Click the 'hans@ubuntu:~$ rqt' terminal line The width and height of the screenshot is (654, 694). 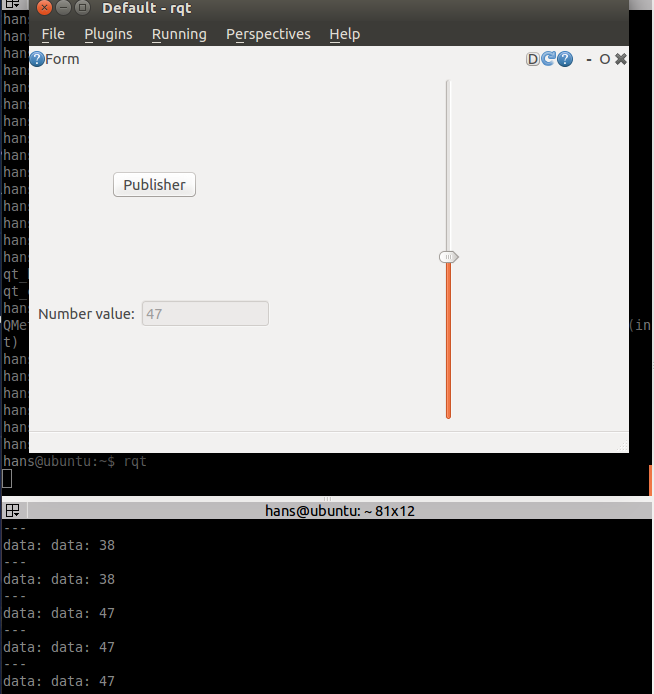[75, 461]
